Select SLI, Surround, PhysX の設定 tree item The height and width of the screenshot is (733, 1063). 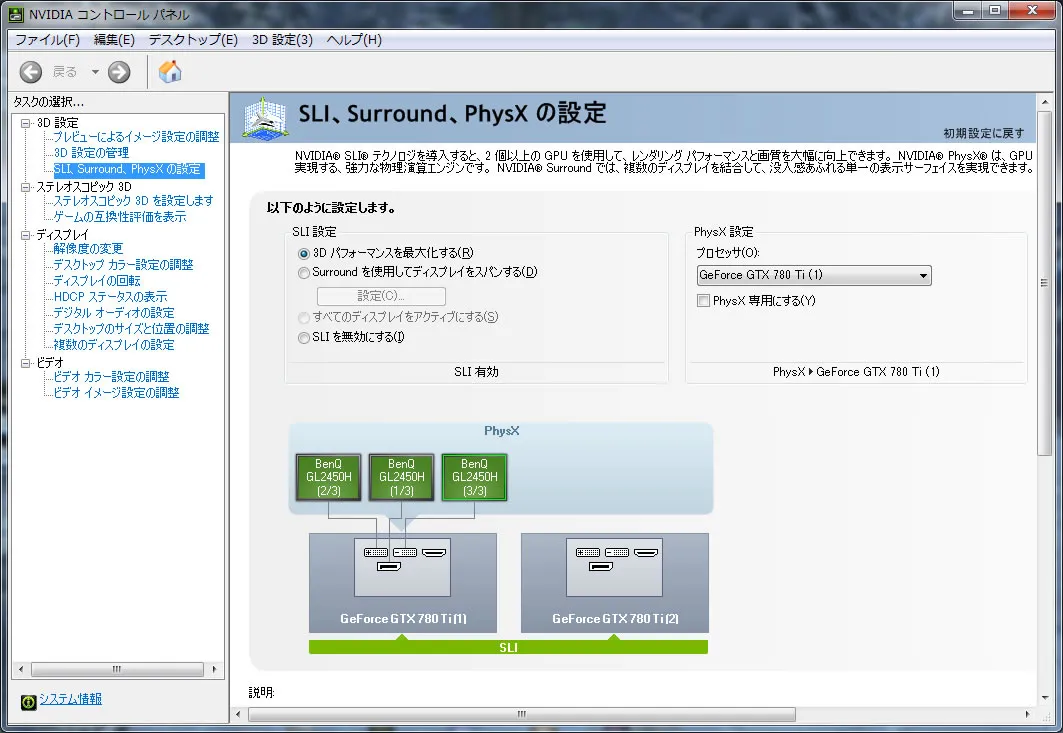[128, 170]
